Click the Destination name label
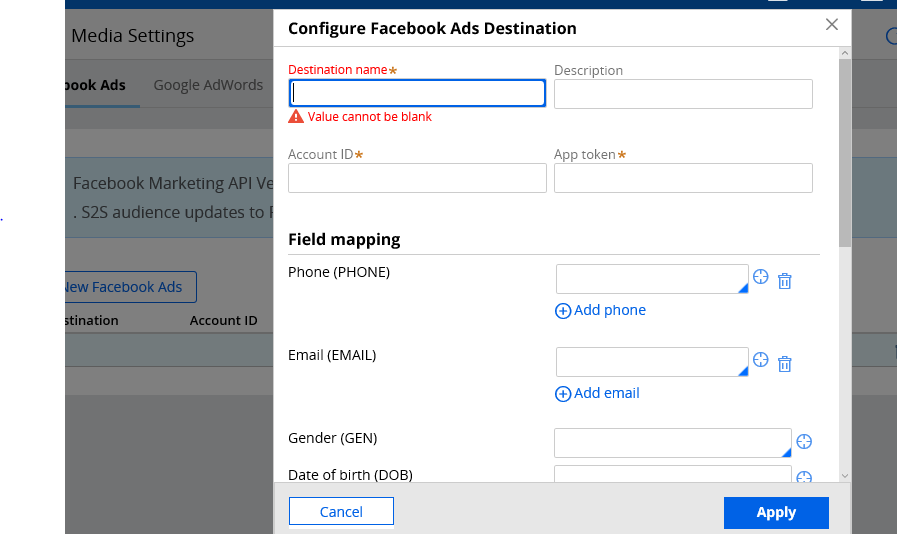Viewport: 897px width, 534px height. click(338, 70)
